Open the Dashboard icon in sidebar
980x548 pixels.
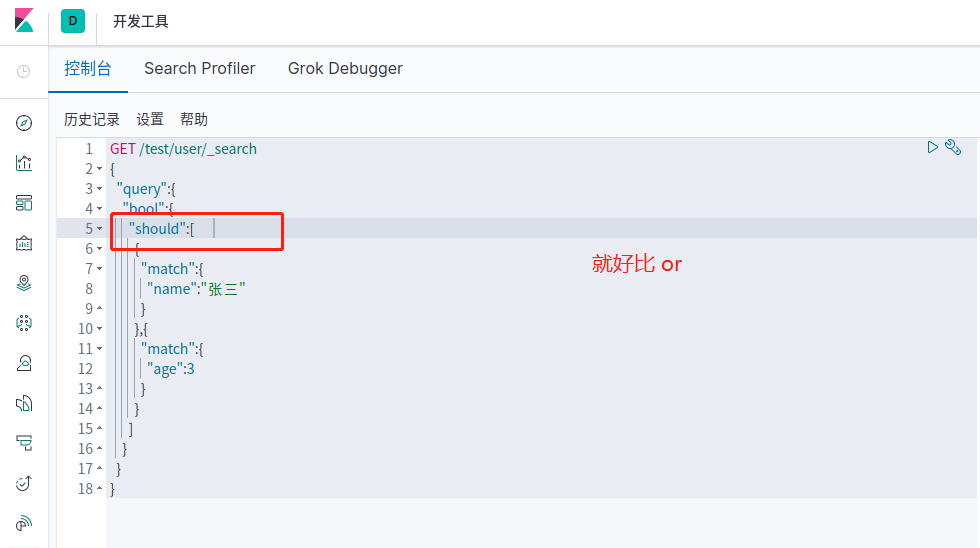point(24,203)
